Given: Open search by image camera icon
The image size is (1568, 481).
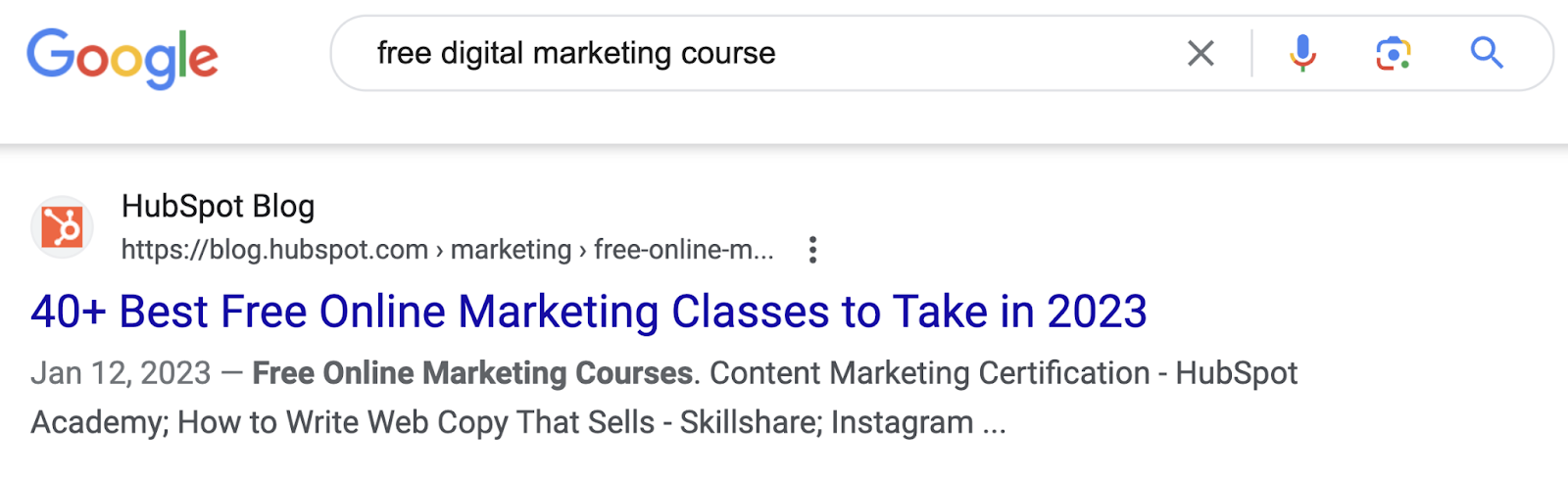Looking at the screenshot, I should pos(1393,53).
